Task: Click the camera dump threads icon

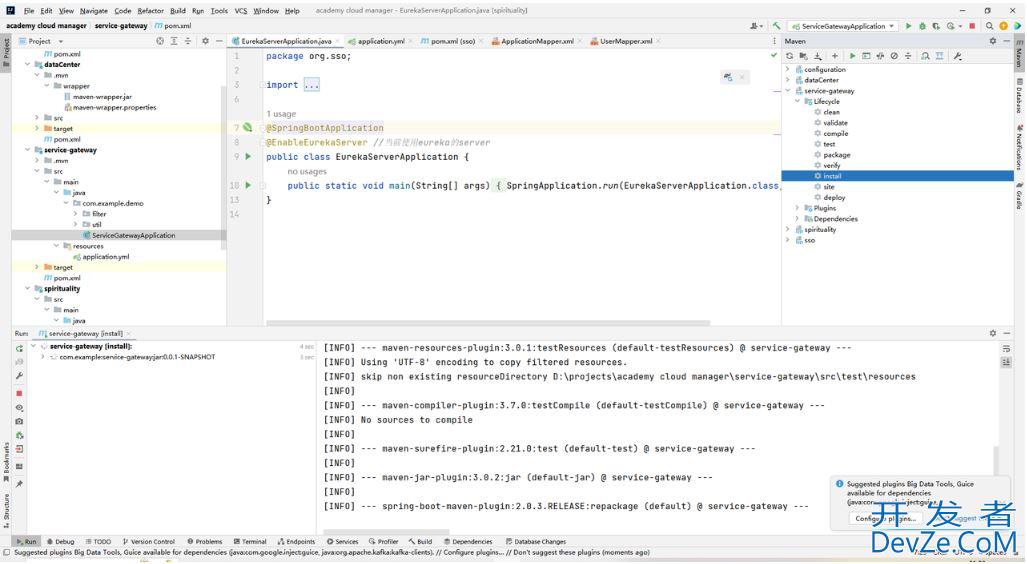Action: pos(19,421)
